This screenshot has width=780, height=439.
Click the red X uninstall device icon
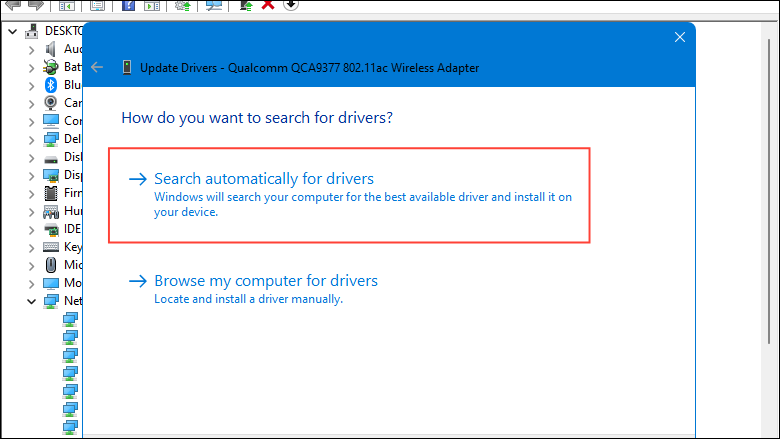coord(268,5)
